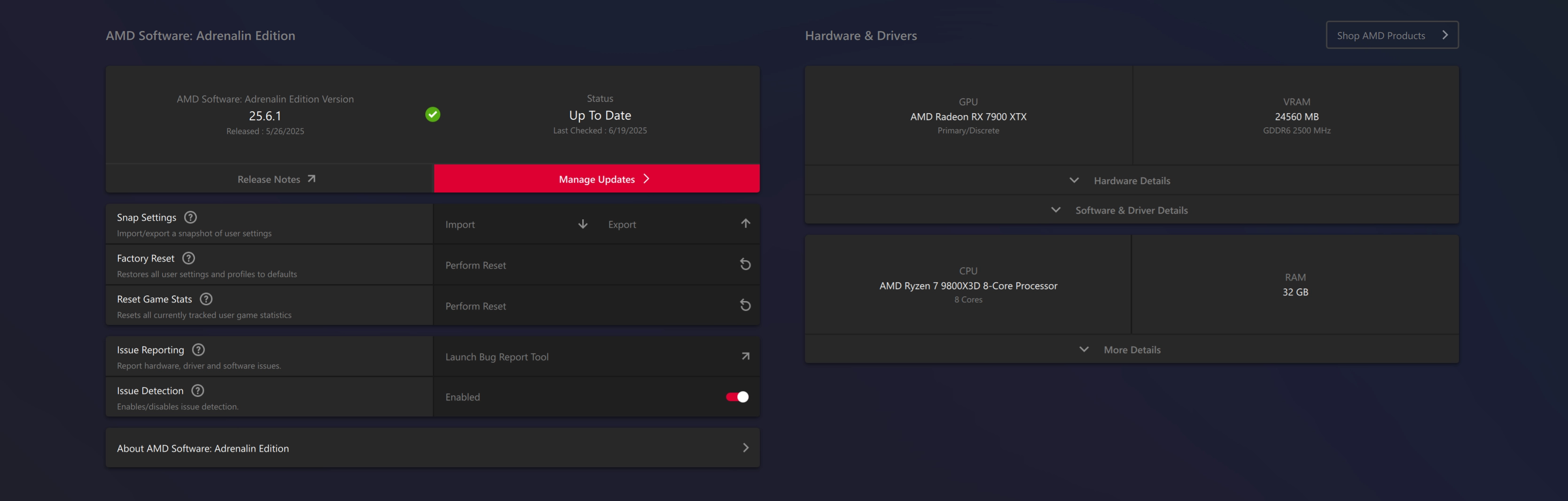Click the About AMD Software: Adrenalin Edition row
This screenshot has height=501, width=1568.
[x=432, y=447]
